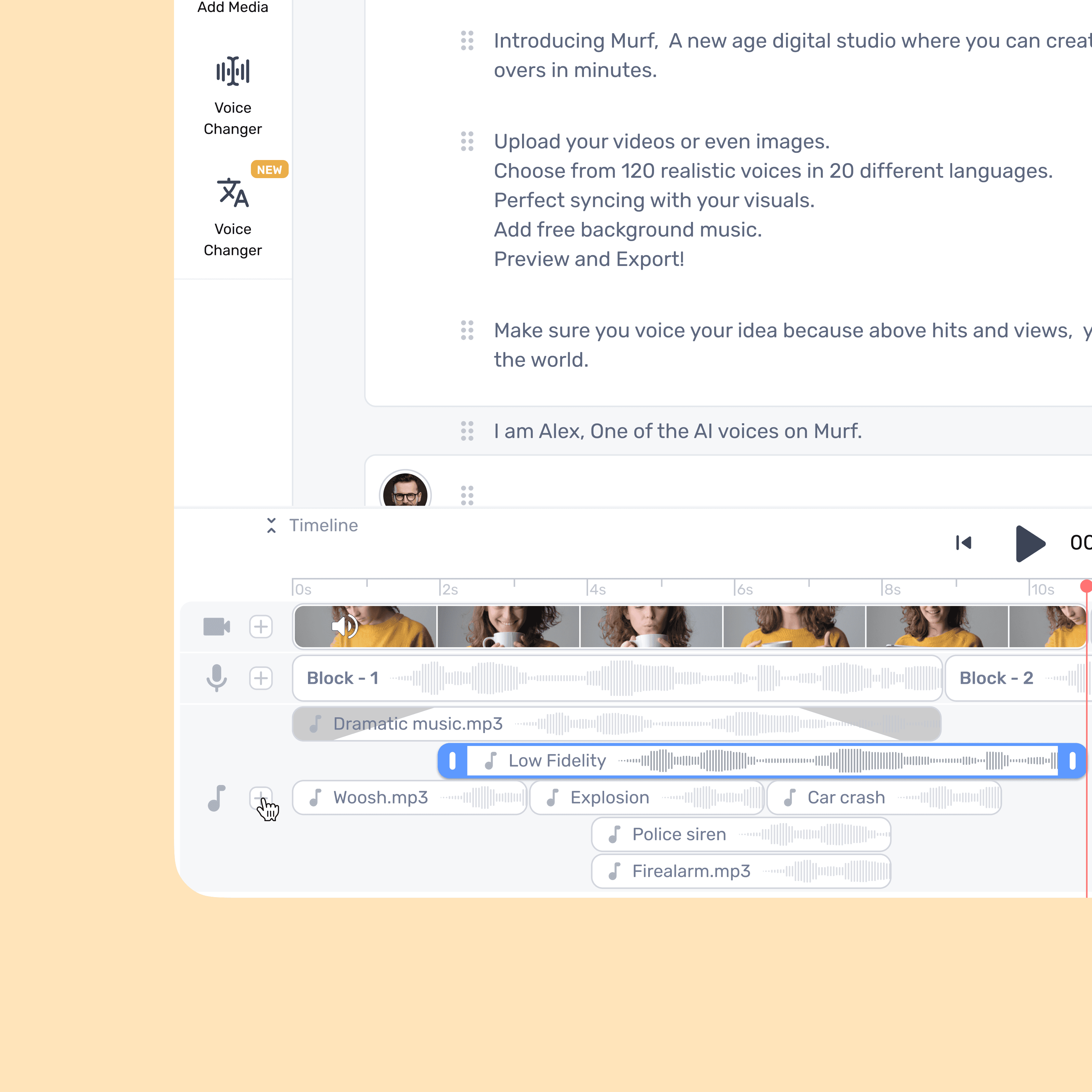1092x1092 pixels.
Task: Click drag handle beside 'Upload your videos' block
Action: coord(467,141)
